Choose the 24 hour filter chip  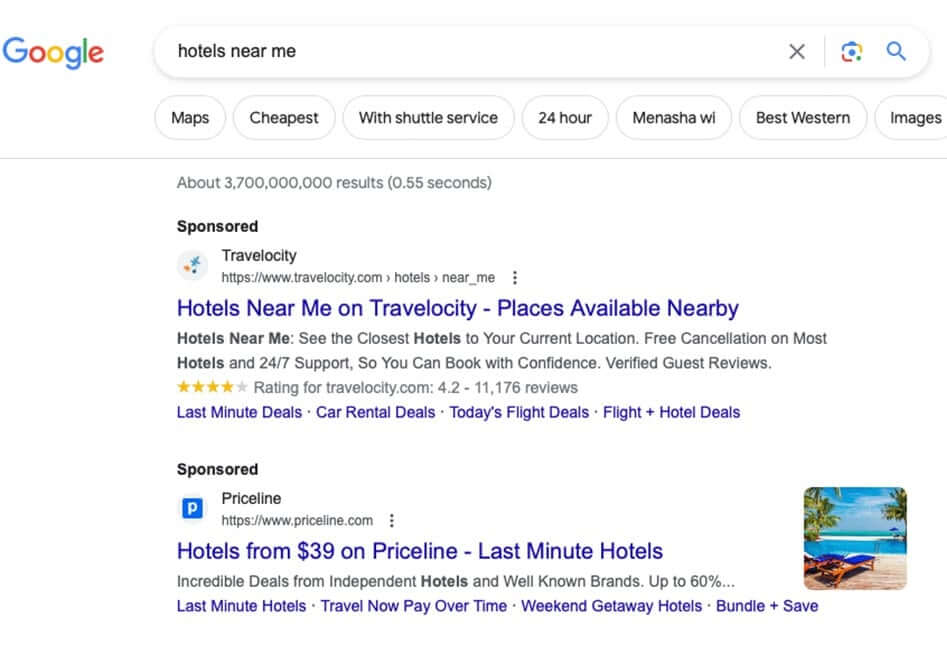565,118
